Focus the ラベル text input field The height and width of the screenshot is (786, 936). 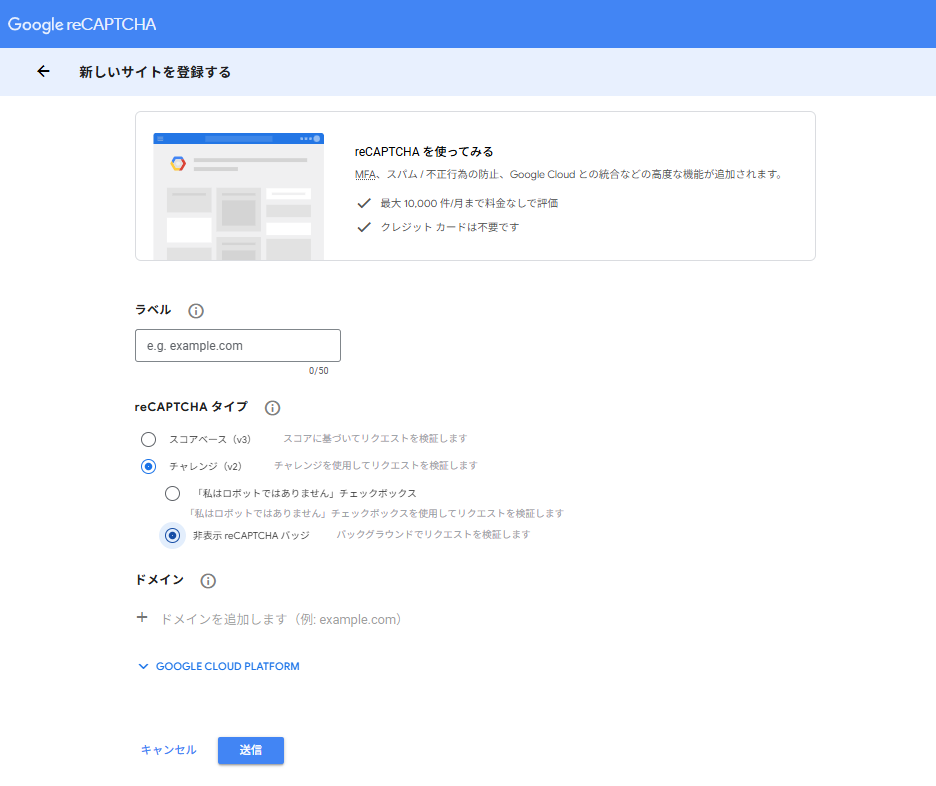click(238, 346)
